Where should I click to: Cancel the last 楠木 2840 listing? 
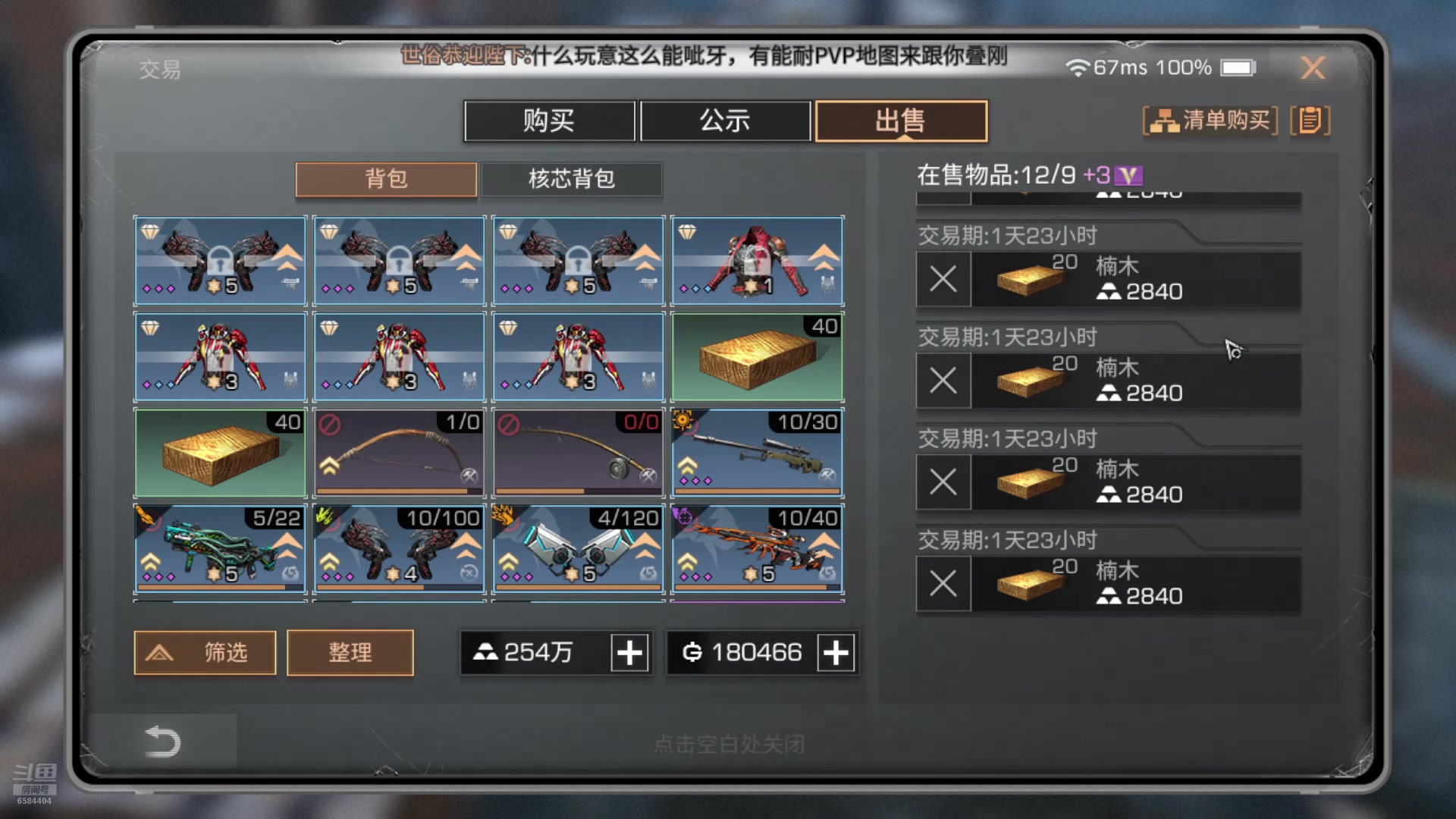point(943,584)
